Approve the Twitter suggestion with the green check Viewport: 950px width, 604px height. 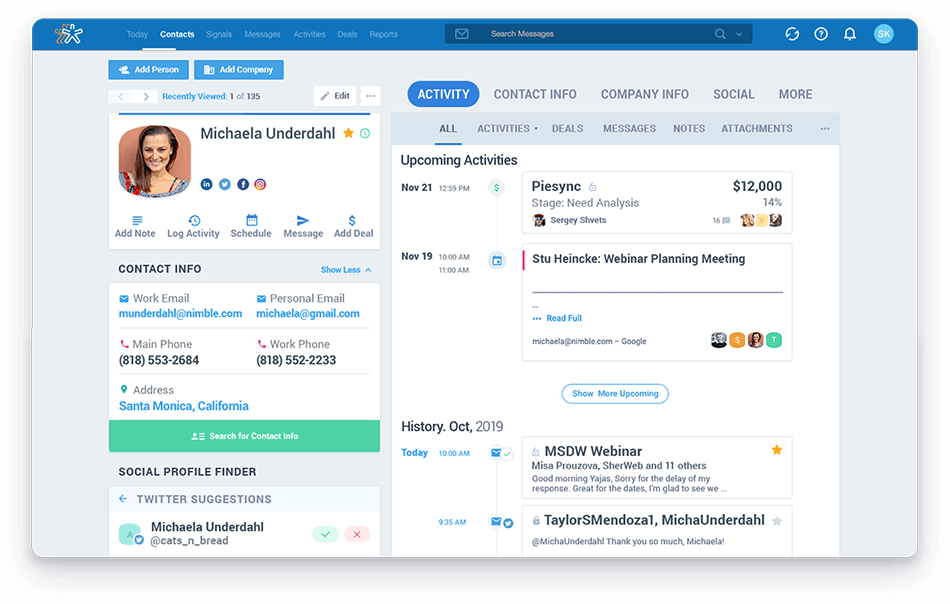click(x=325, y=534)
